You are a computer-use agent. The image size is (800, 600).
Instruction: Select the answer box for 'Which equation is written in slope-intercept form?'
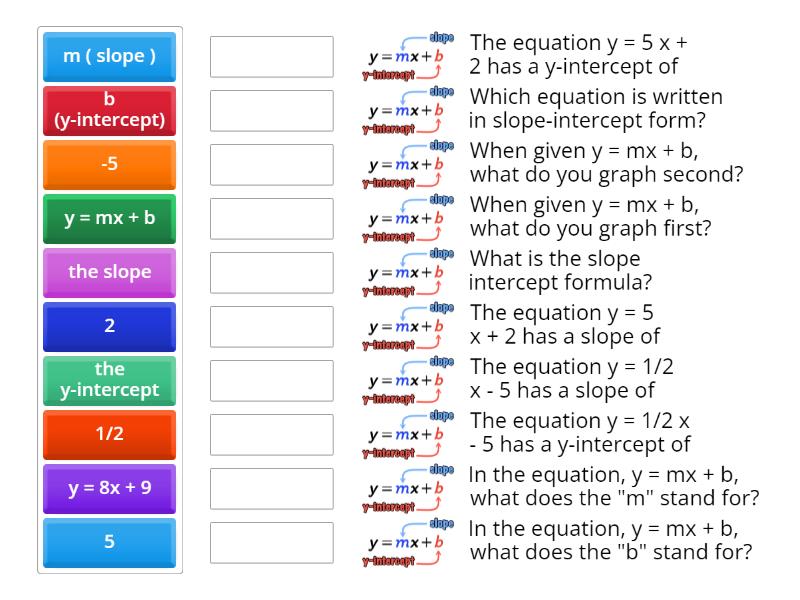272,111
